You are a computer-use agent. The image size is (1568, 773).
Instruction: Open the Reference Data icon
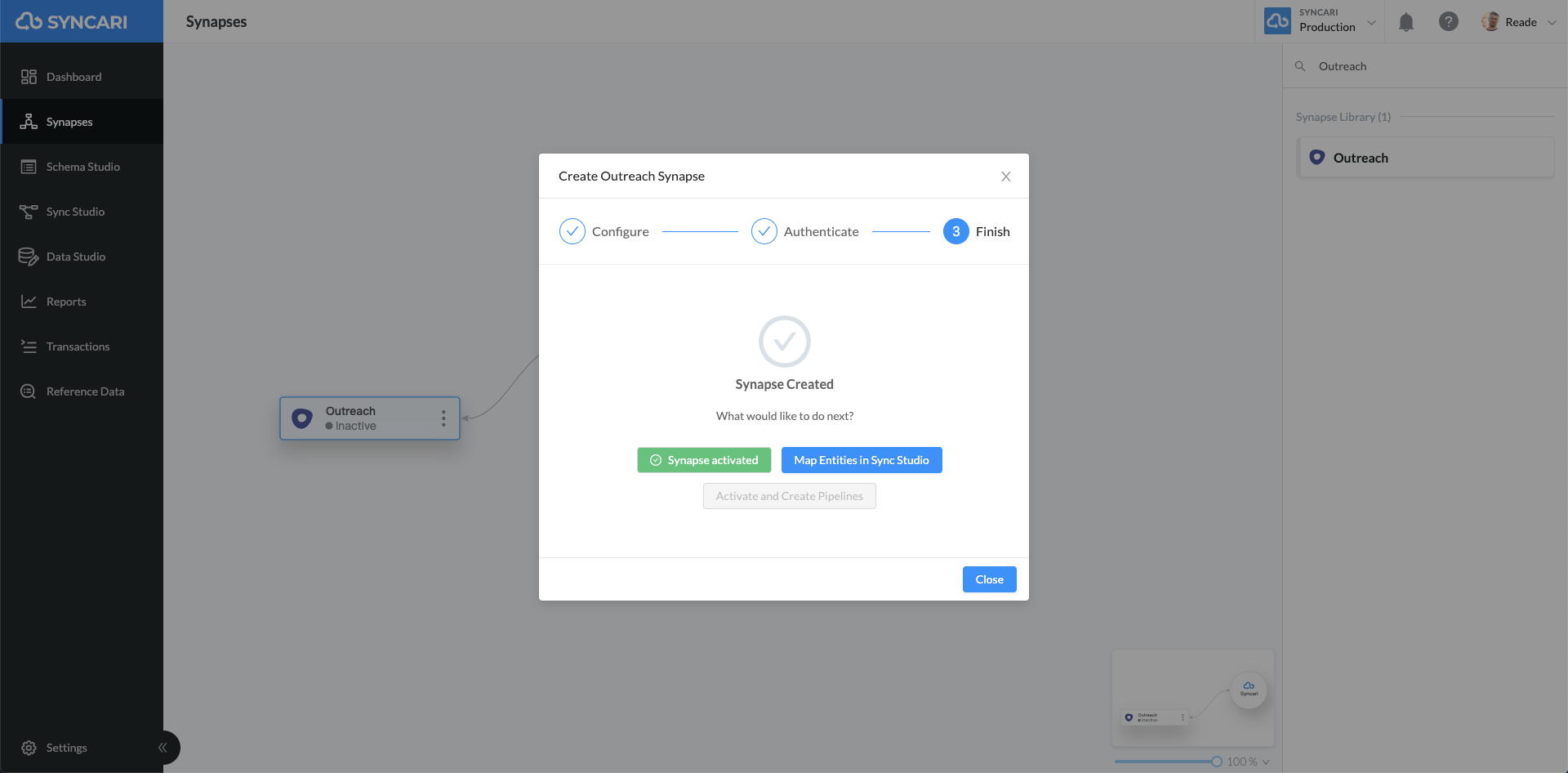point(29,391)
